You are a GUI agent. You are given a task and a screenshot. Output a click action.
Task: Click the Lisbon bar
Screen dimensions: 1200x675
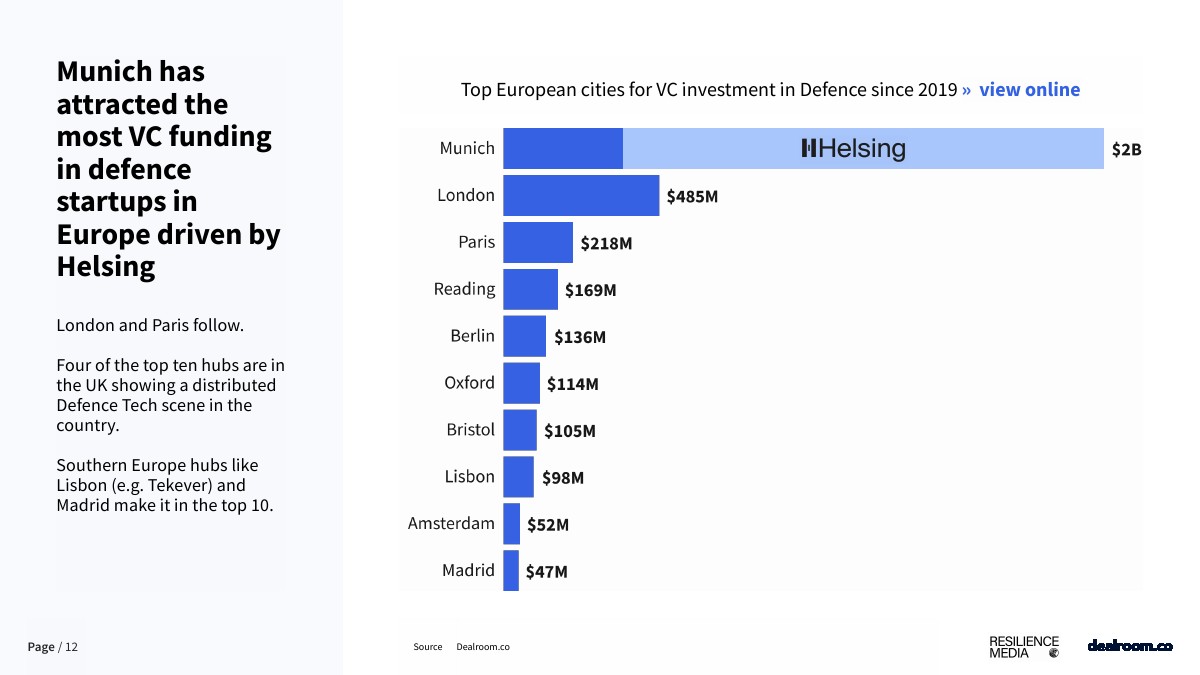518,477
